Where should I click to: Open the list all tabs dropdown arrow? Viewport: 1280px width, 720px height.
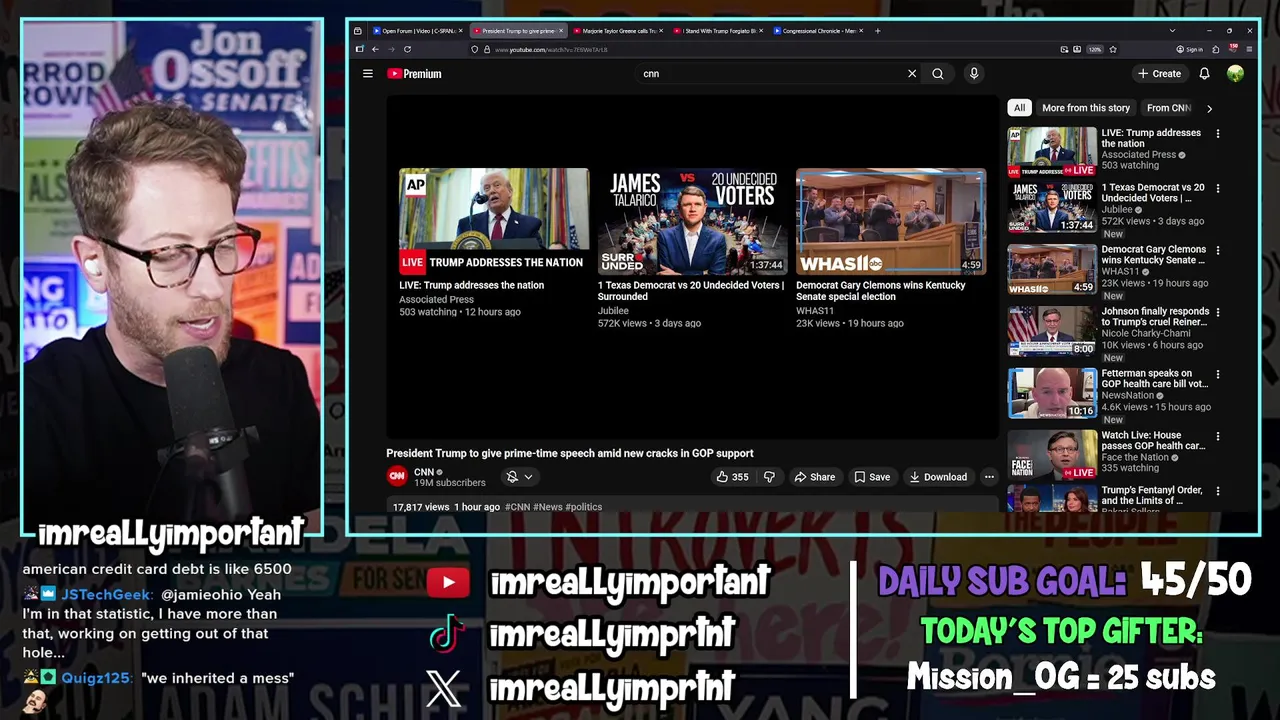coord(1173,31)
